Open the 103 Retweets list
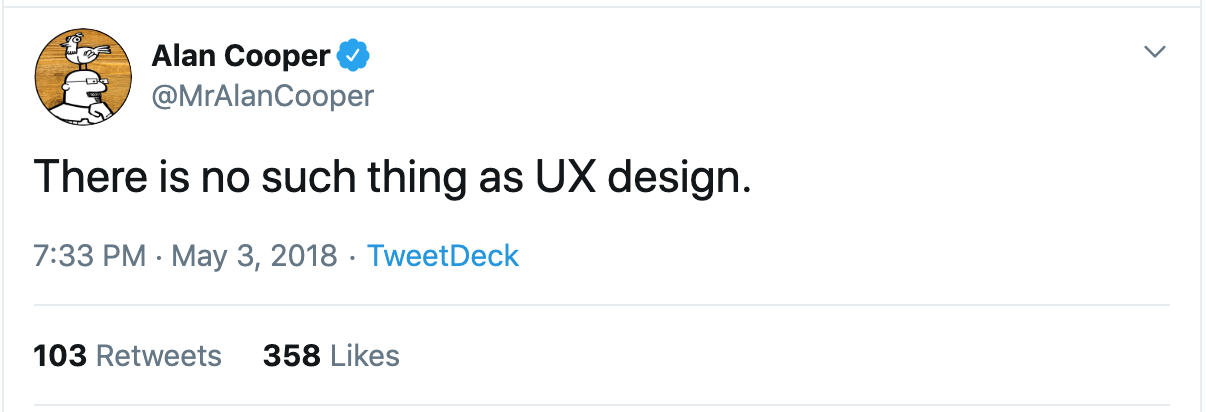Image resolution: width=1206 pixels, height=412 pixels. (x=127, y=355)
